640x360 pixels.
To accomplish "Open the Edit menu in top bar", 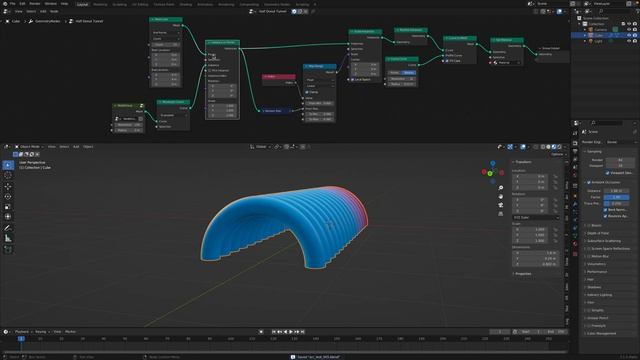I will 22,4.
